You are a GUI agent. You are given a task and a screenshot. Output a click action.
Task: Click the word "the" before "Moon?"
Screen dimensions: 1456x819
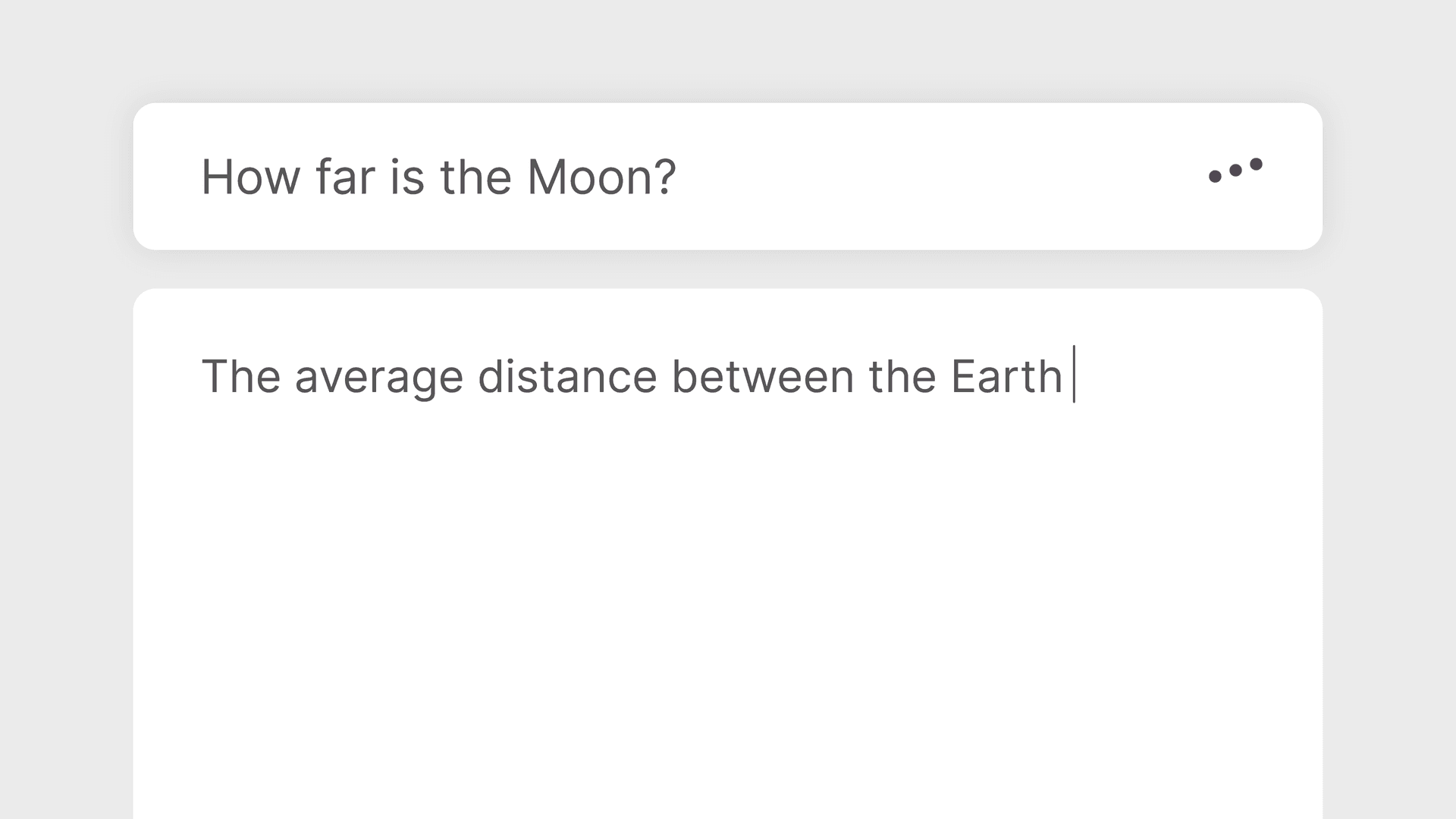coord(475,177)
